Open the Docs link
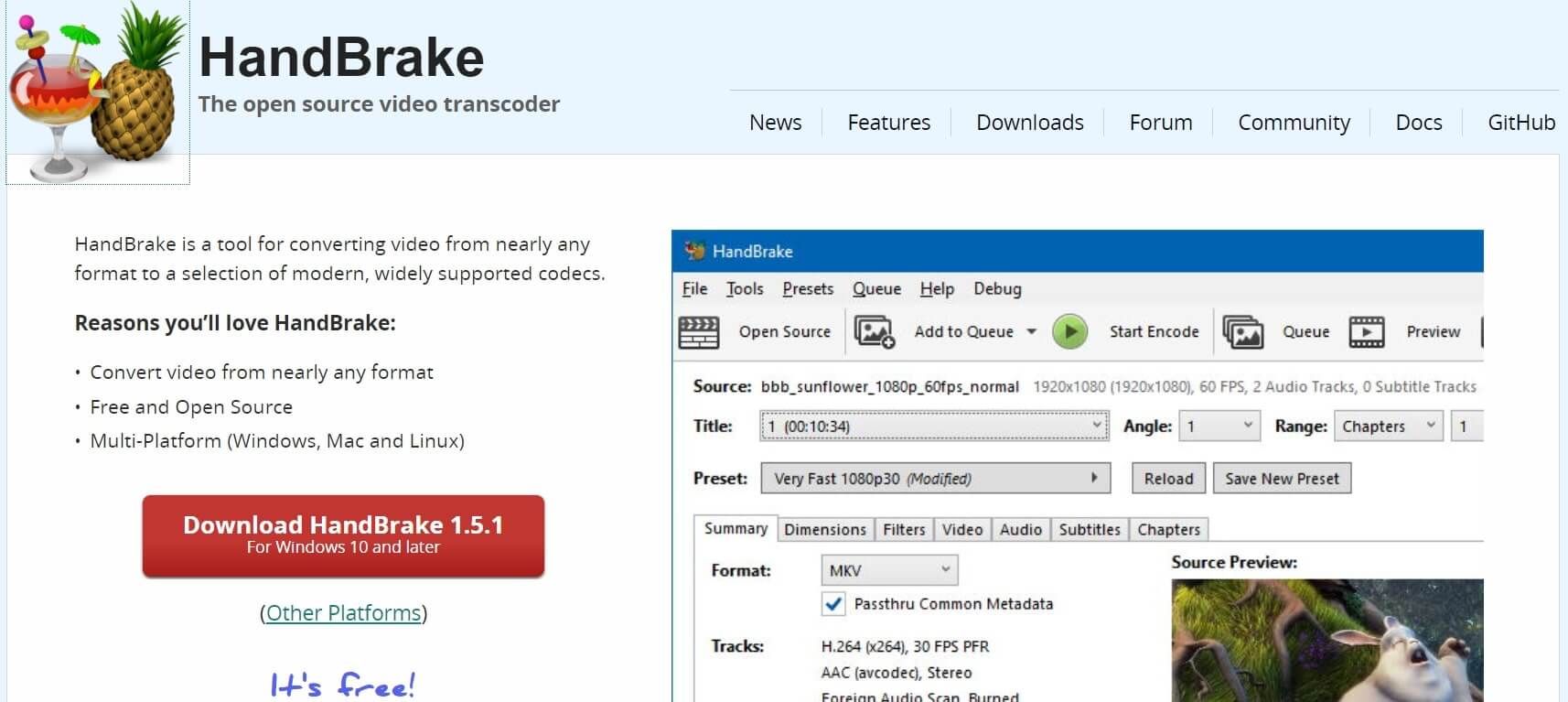The width and height of the screenshot is (1568, 702). pos(1418,123)
